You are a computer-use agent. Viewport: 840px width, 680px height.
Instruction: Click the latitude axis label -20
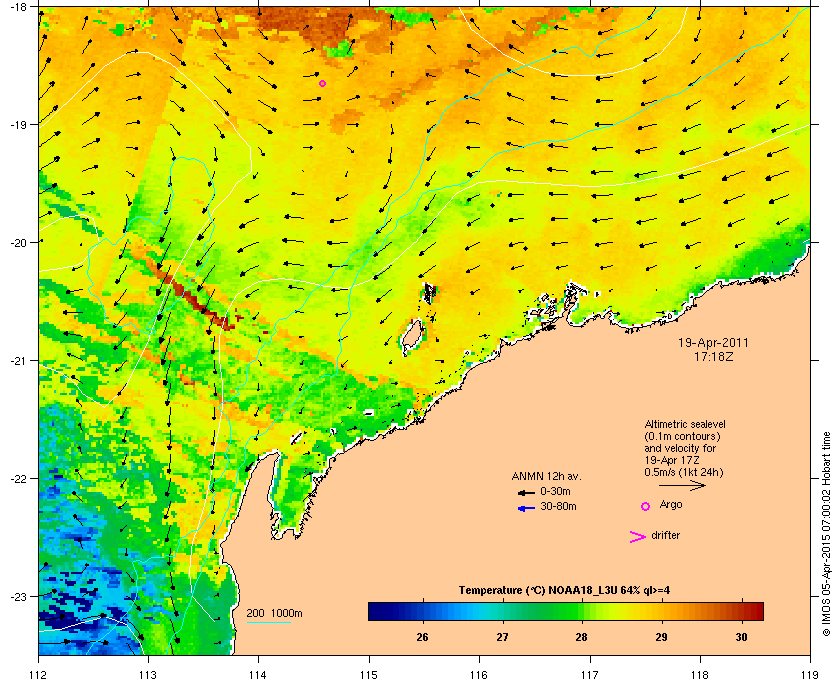[18, 242]
